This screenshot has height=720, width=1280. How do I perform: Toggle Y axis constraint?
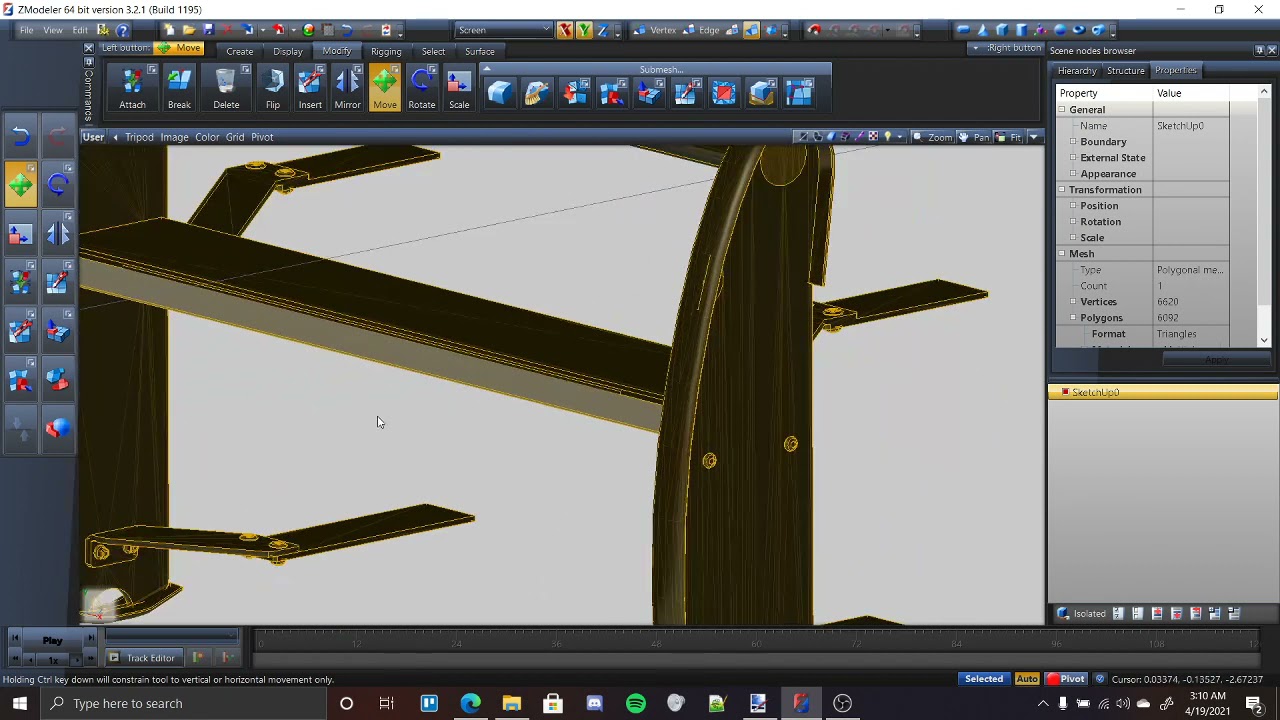(584, 30)
